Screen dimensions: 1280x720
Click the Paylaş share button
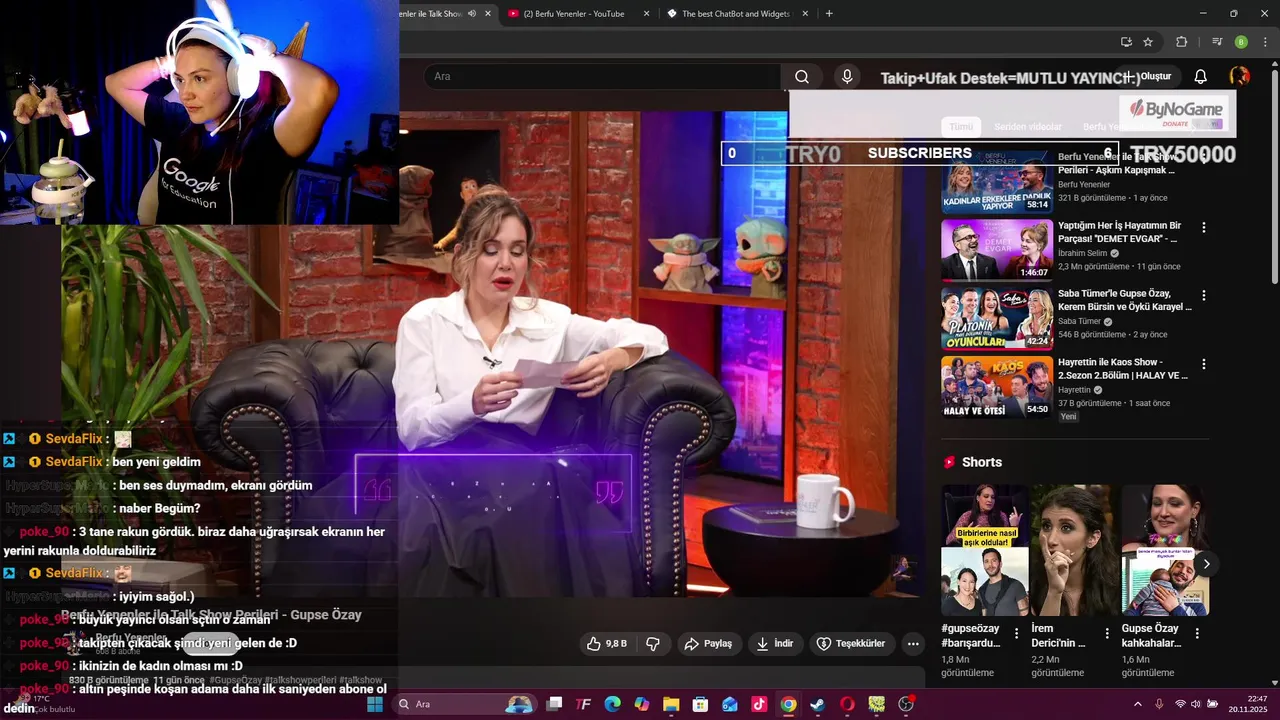(x=707, y=643)
